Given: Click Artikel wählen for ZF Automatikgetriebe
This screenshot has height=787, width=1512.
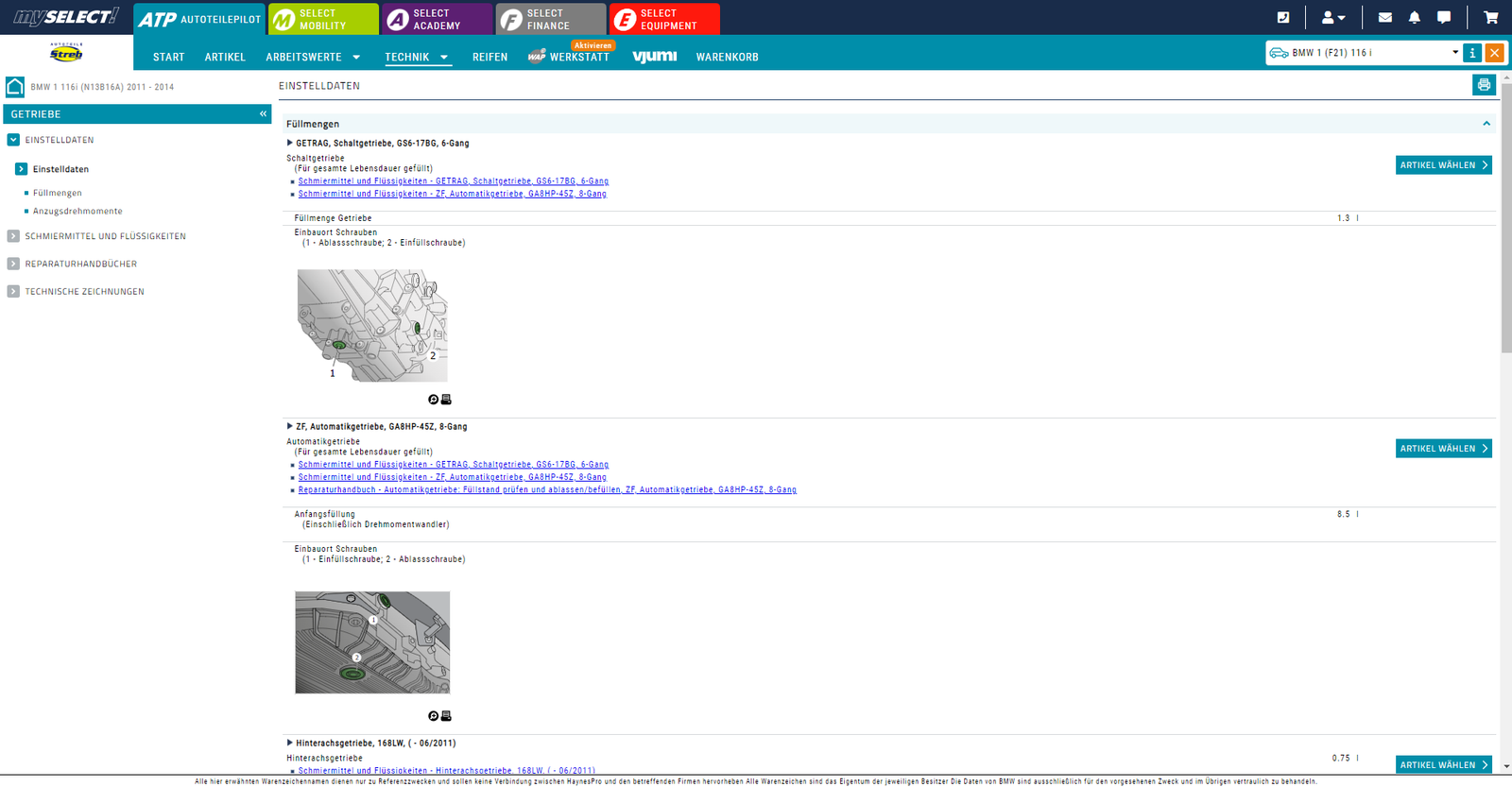Looking at the screenshot, I should [1444, 449].
